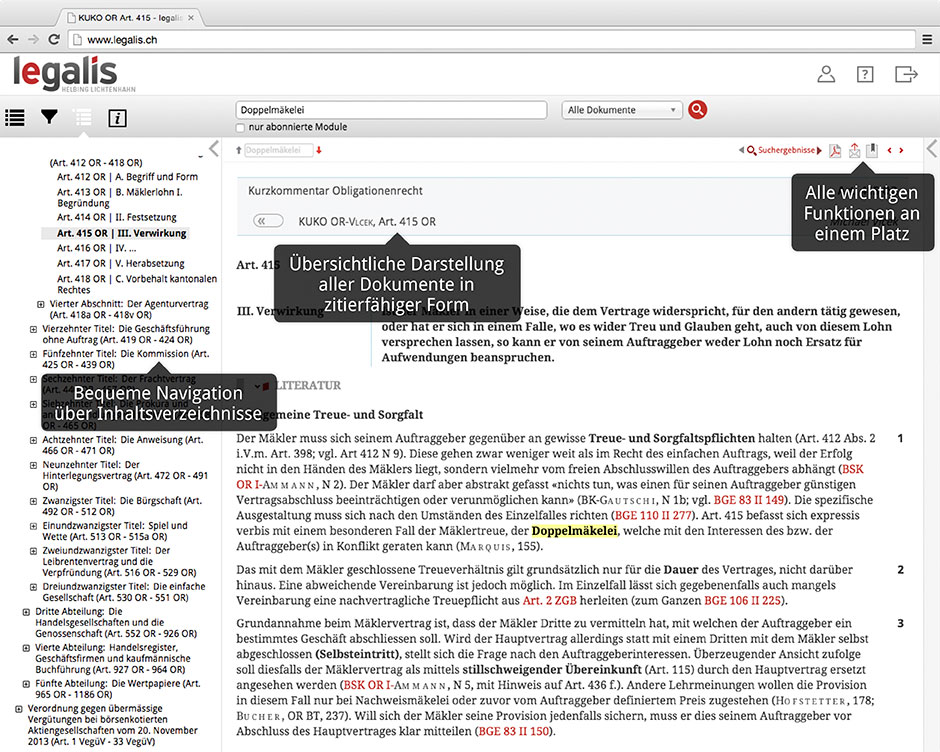This screenshot has height=752, width=940.
Task: Select 'Art. 413 OR | B. Mäklerlohn' entry
Action: pos(119,191)
